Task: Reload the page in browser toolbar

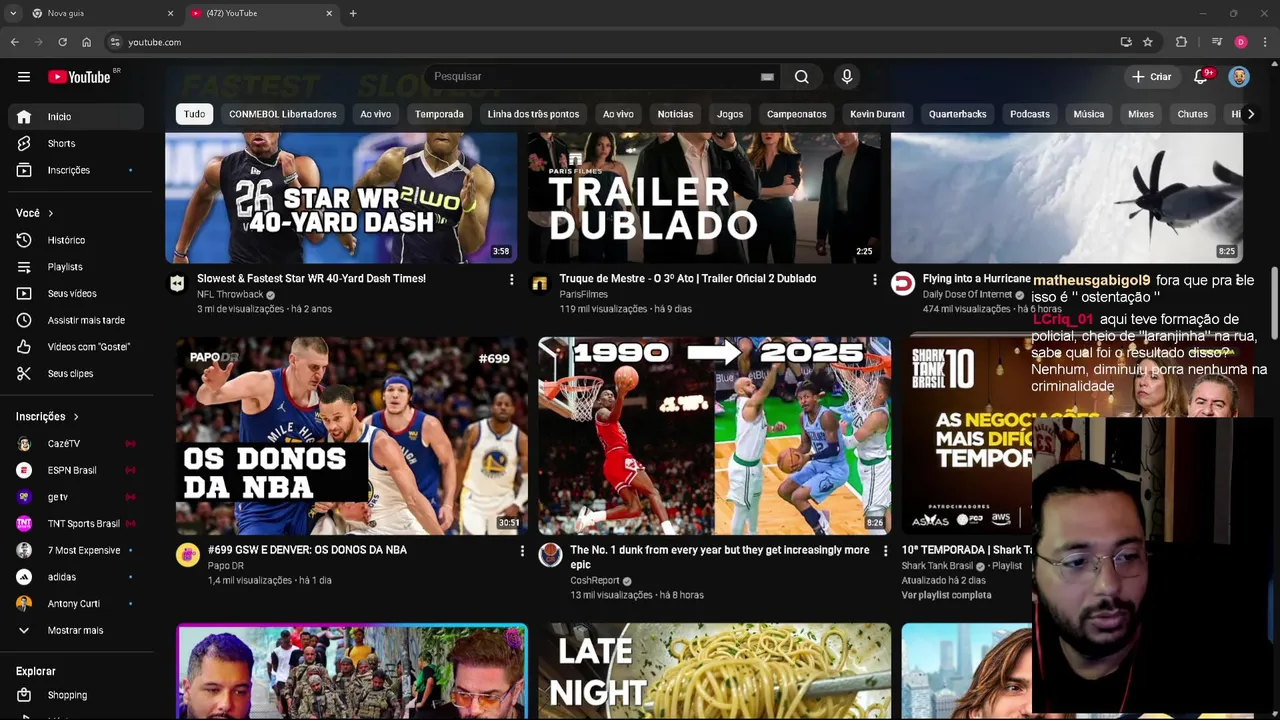Action: (x=62, y=42)
